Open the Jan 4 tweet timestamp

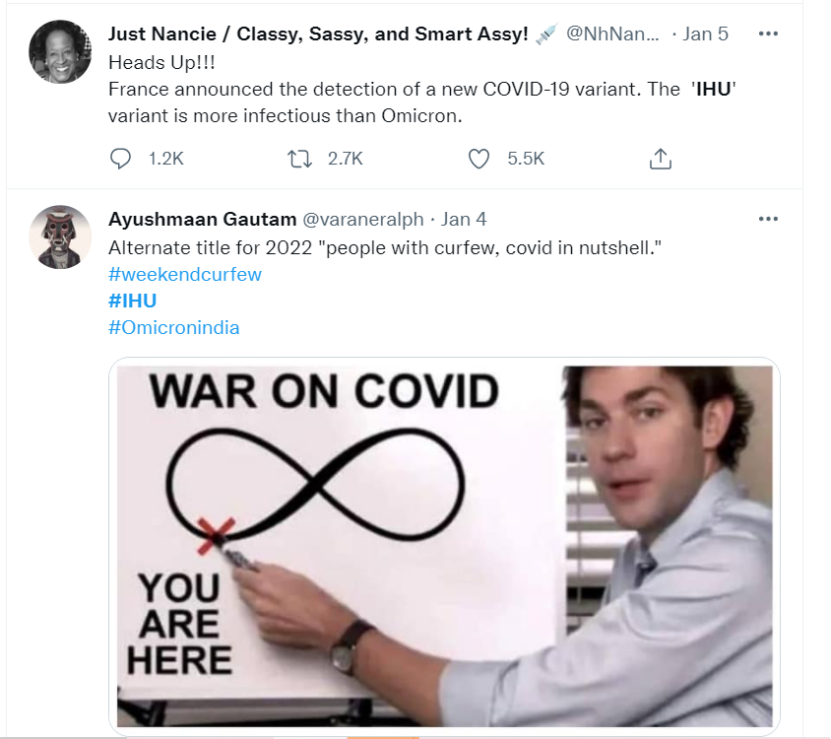coord(464,219)
